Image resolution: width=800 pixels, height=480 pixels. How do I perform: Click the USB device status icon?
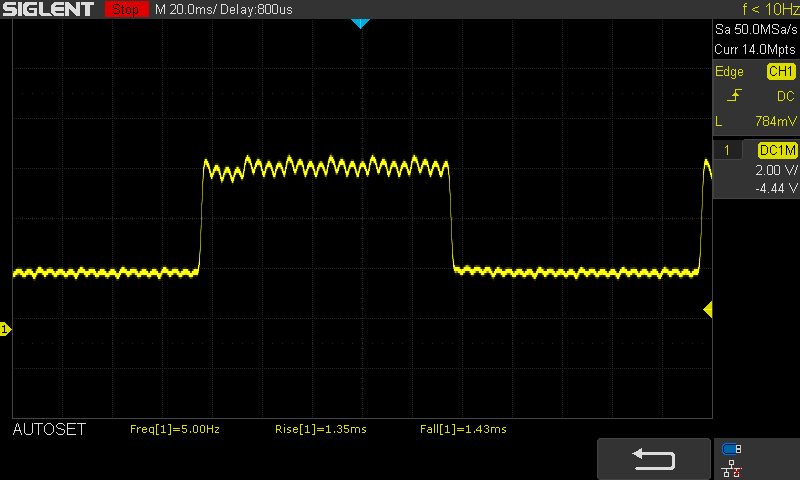(x=732, y=449)
